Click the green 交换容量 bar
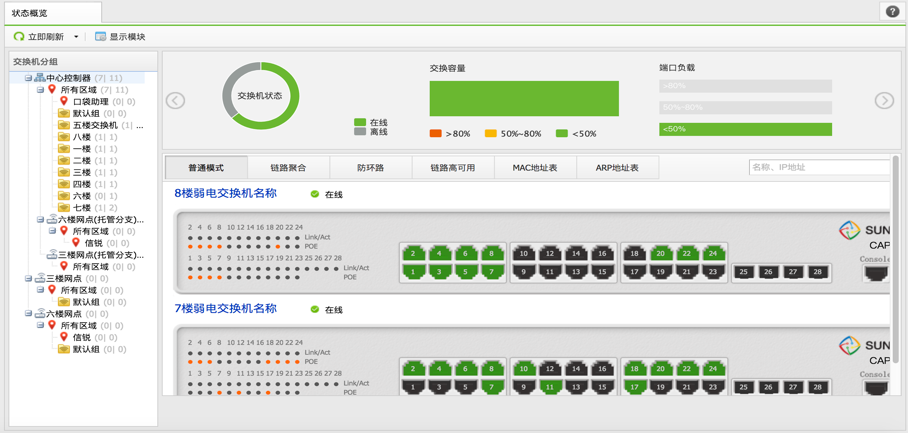This screenshot has width=908, height=433. 524,98
